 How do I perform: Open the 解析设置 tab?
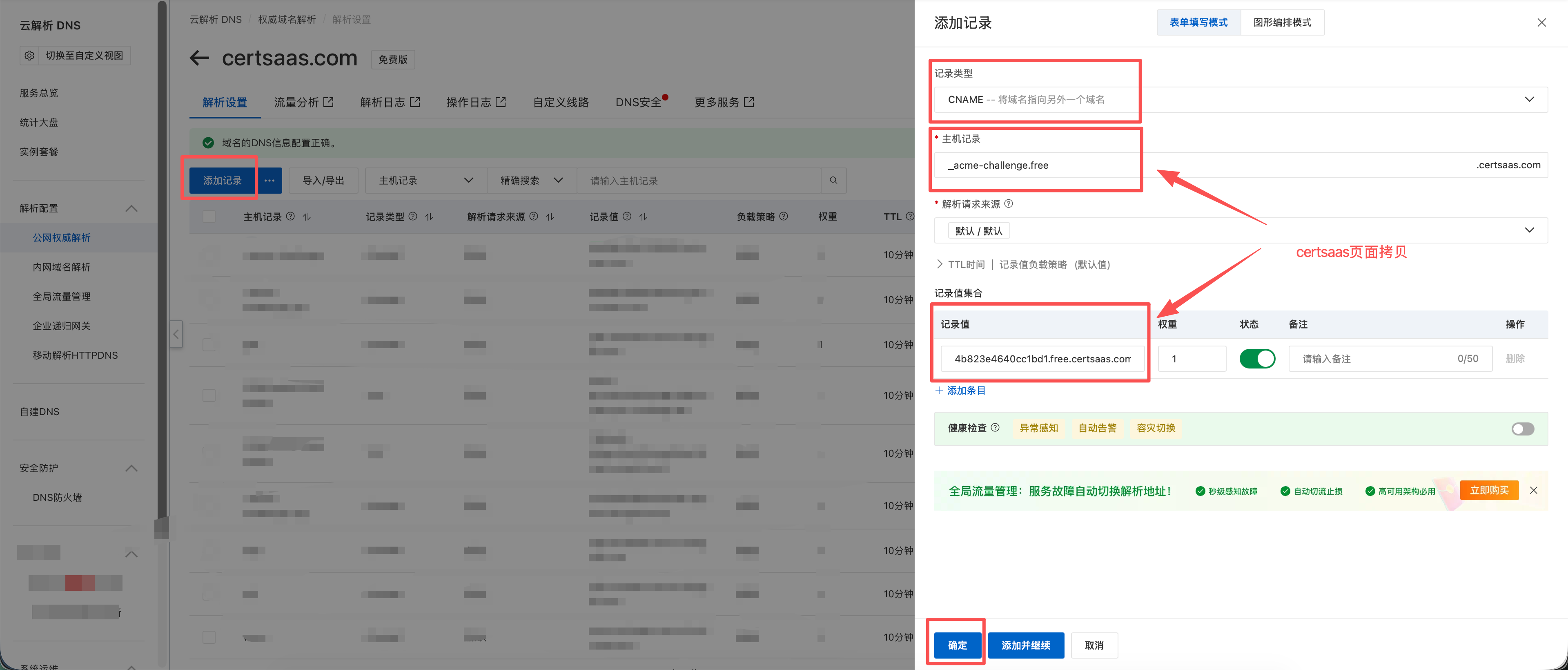click(x=225, y=102)
